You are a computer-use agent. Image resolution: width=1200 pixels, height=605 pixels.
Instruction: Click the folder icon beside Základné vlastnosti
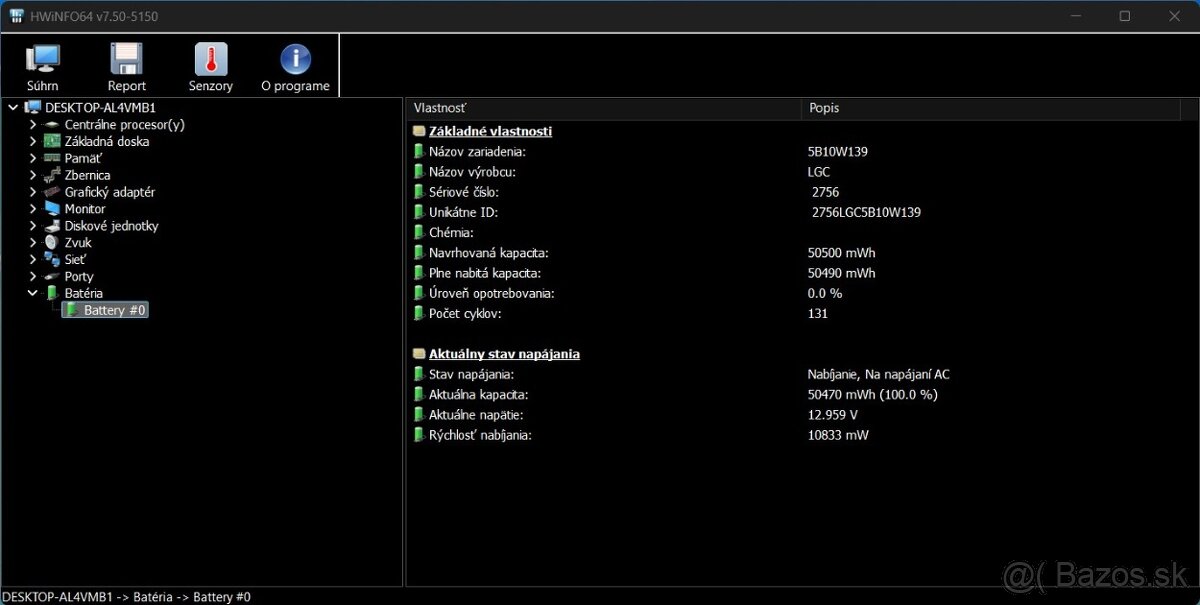click(x=418, y=130)
